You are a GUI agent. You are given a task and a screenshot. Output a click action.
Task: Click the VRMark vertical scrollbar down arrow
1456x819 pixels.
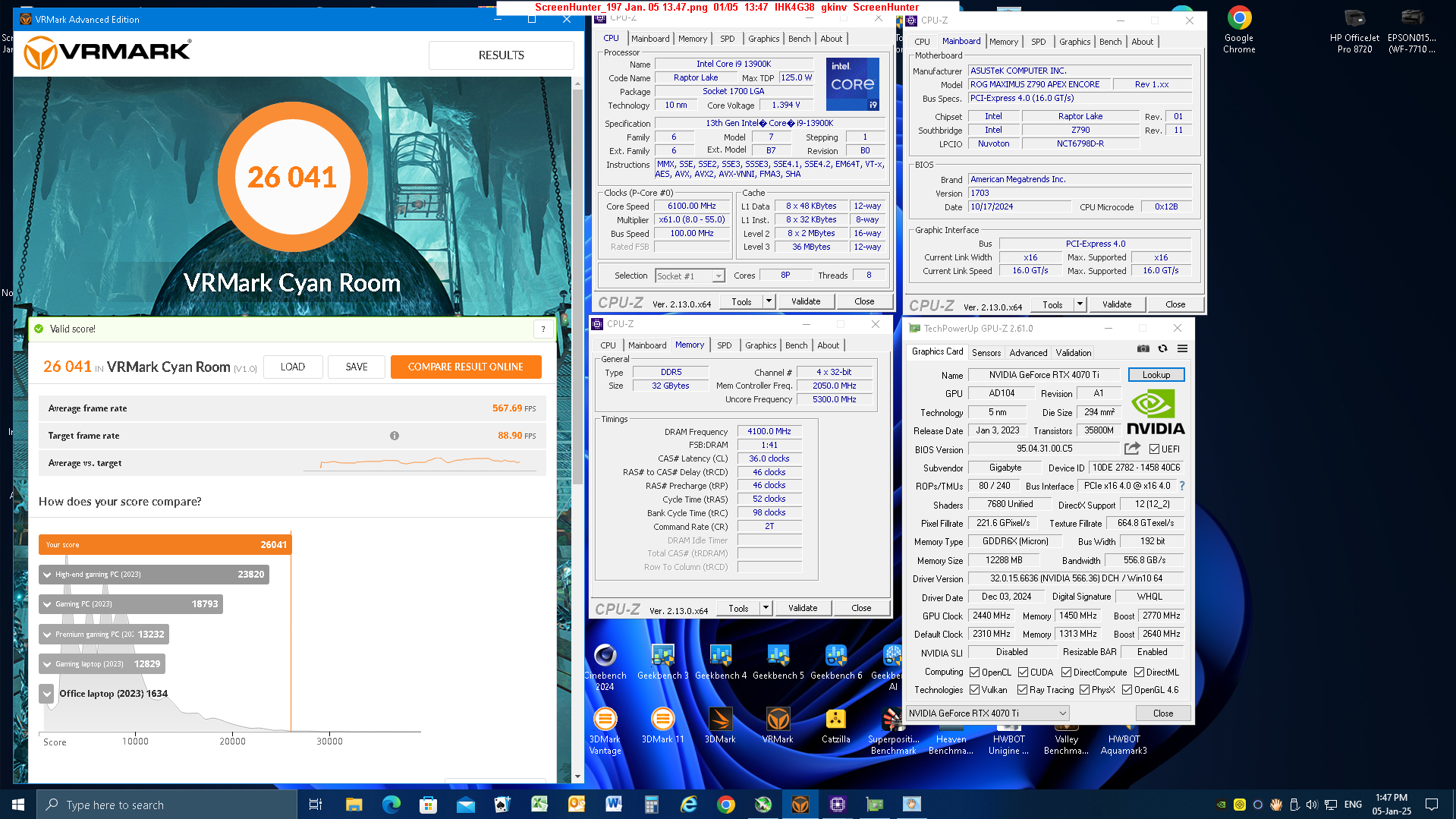tap(577, 776)
